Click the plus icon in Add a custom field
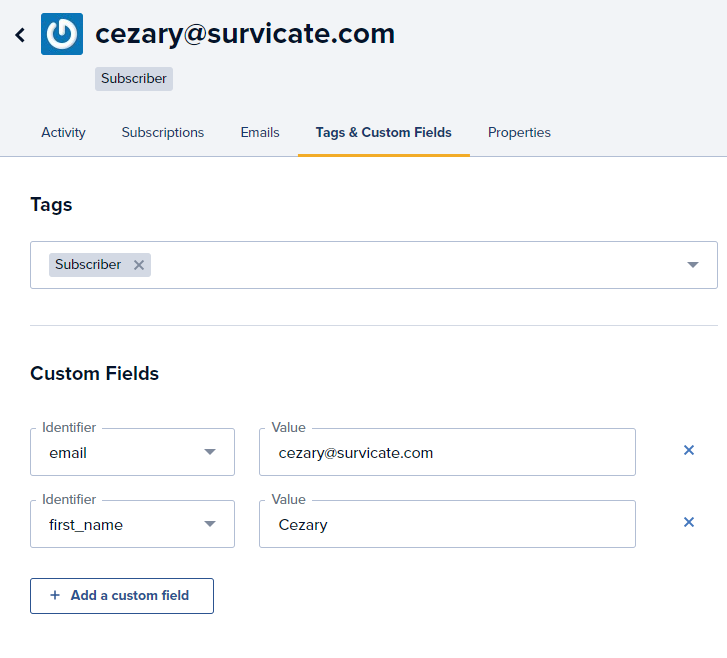 (x=55, y=595)
